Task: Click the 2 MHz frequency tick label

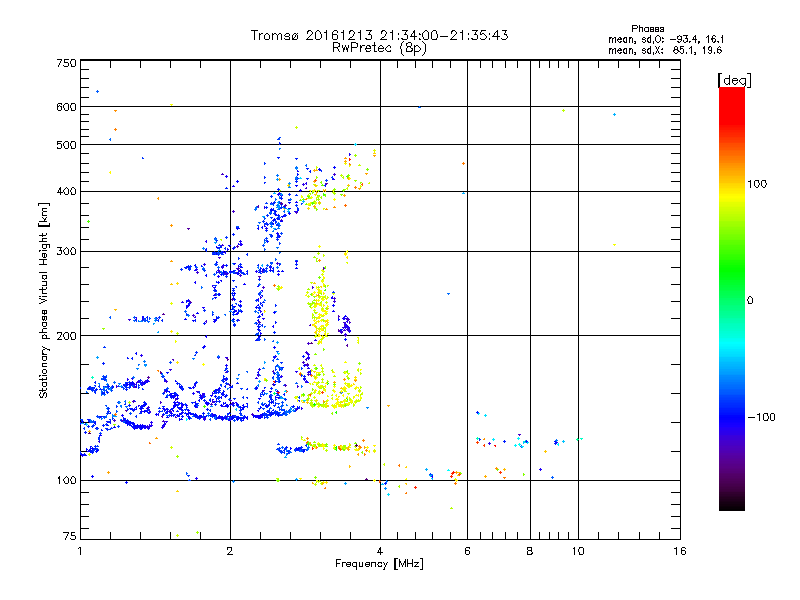Action: point(230,551)
